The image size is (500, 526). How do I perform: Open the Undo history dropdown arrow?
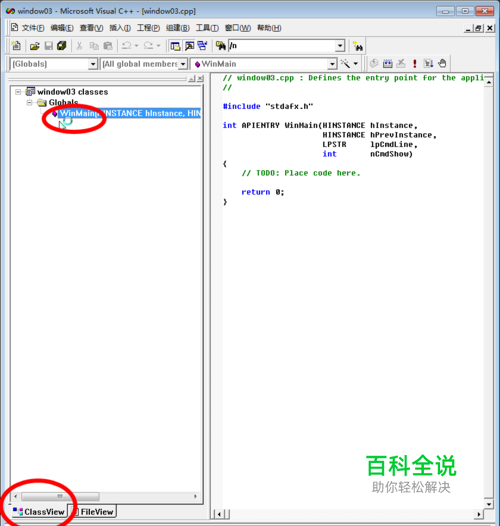pyautogui.click(x=137, y=46)
